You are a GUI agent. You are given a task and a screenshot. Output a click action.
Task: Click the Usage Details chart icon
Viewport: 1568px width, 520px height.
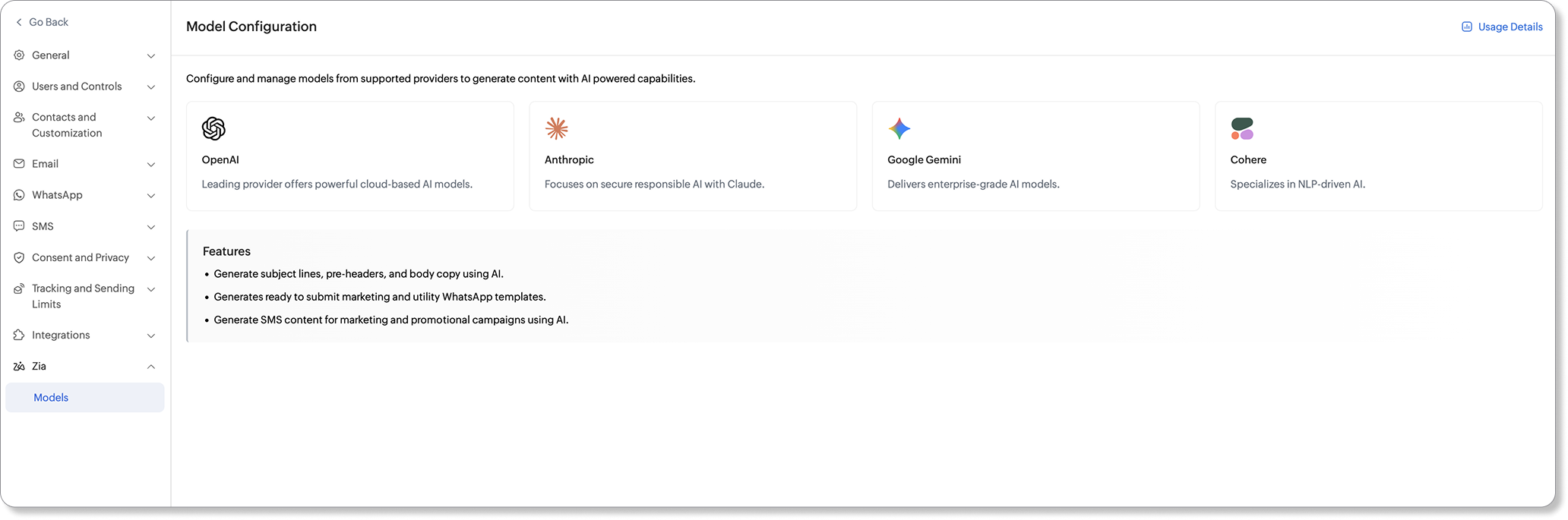[x=1466, y=27]
